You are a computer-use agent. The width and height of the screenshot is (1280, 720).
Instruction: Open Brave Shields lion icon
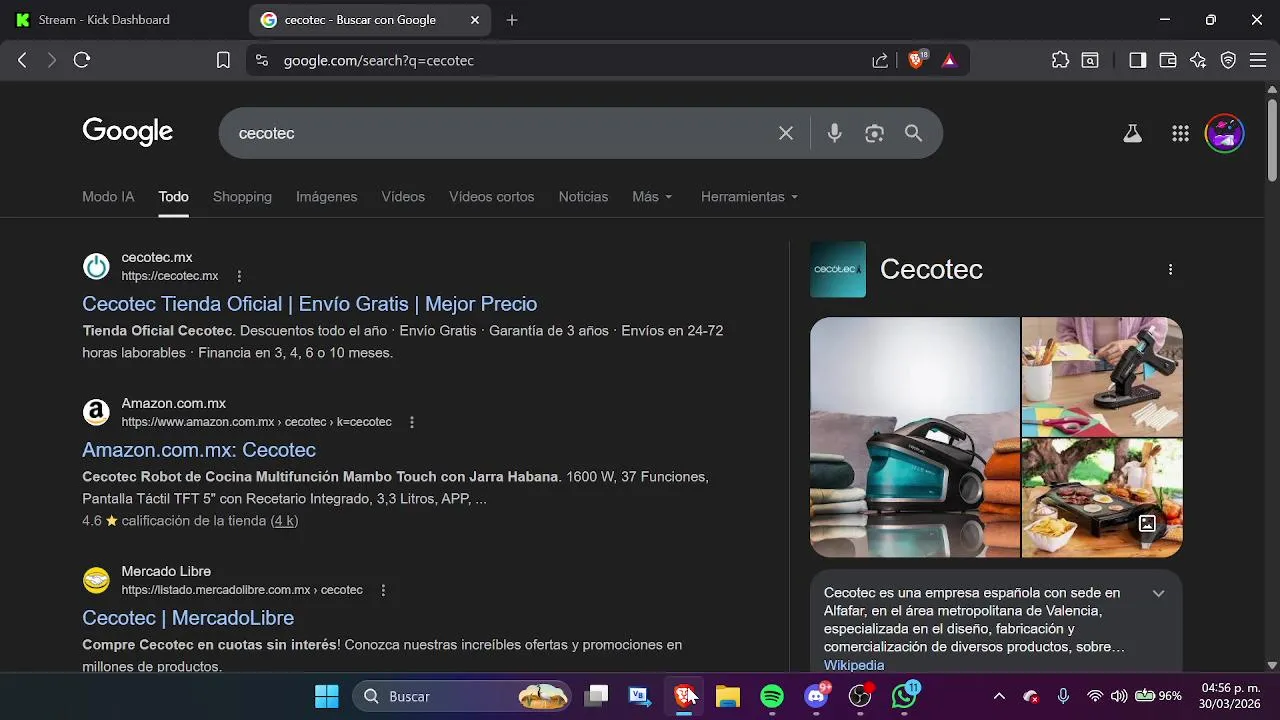pyautogui.click(x=916, y=60)
